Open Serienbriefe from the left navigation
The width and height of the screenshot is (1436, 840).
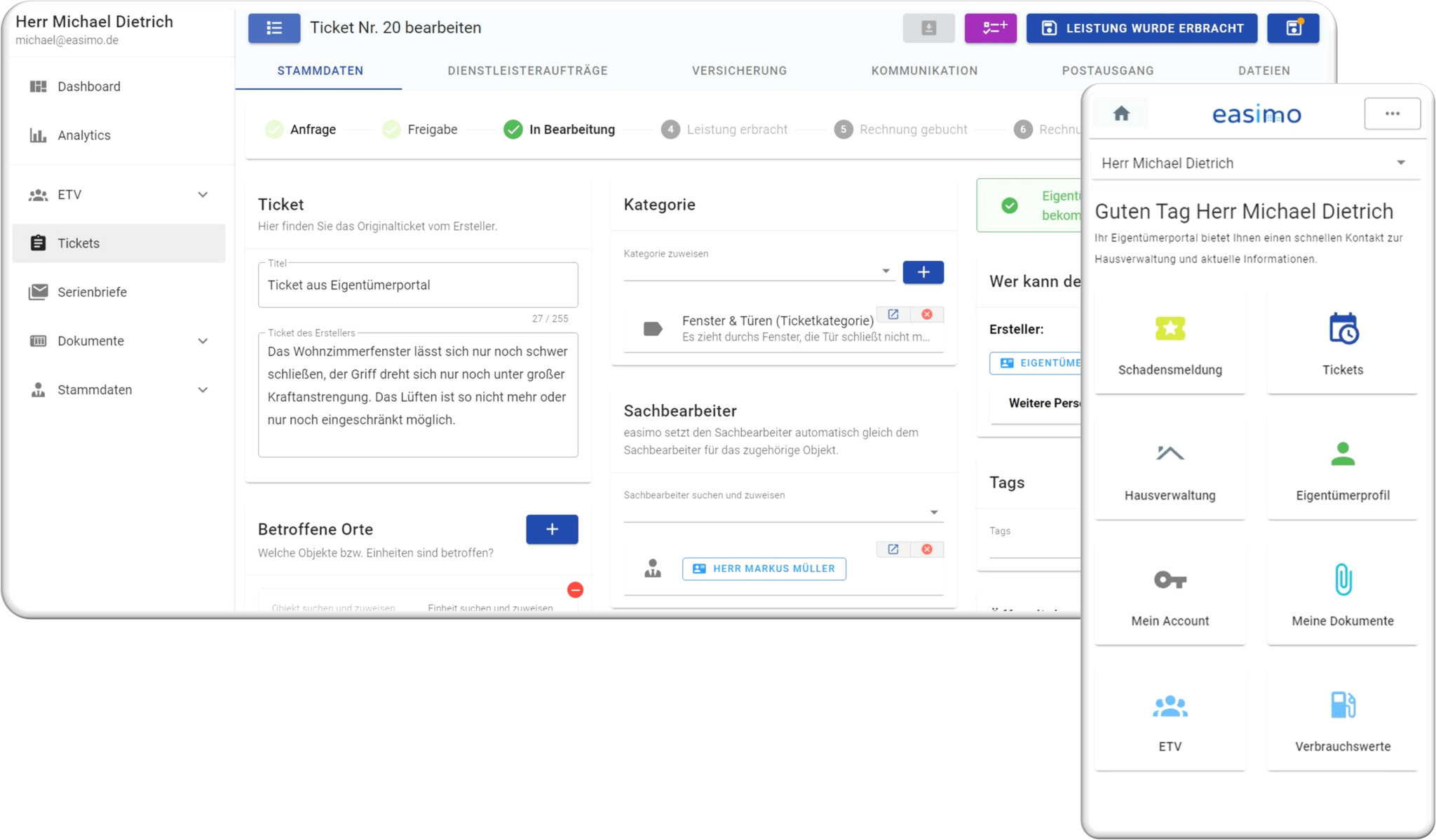click(92, 292)
